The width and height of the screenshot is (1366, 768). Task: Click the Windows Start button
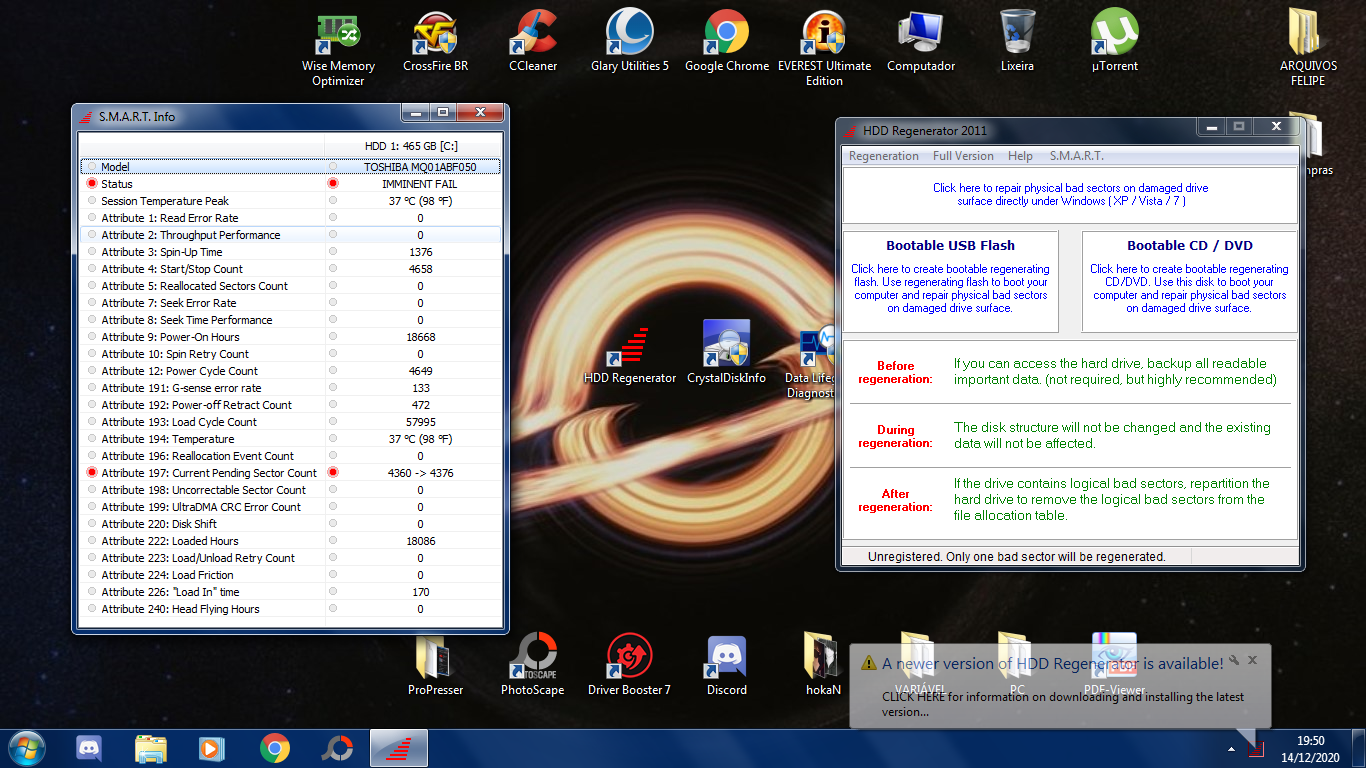(26, 748)
